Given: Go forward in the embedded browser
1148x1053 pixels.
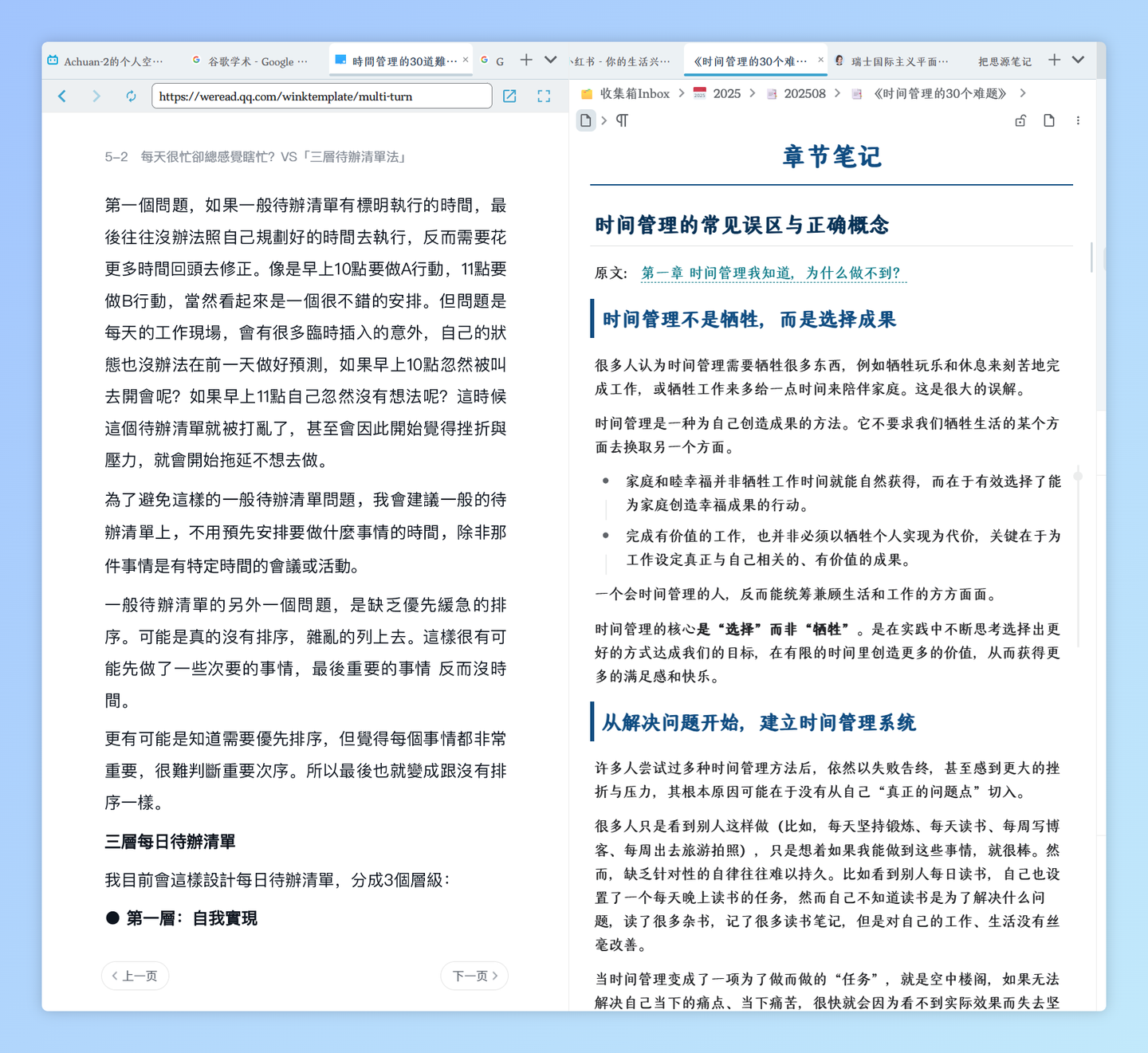Looking at the screenshot, I should coord(96,96).
